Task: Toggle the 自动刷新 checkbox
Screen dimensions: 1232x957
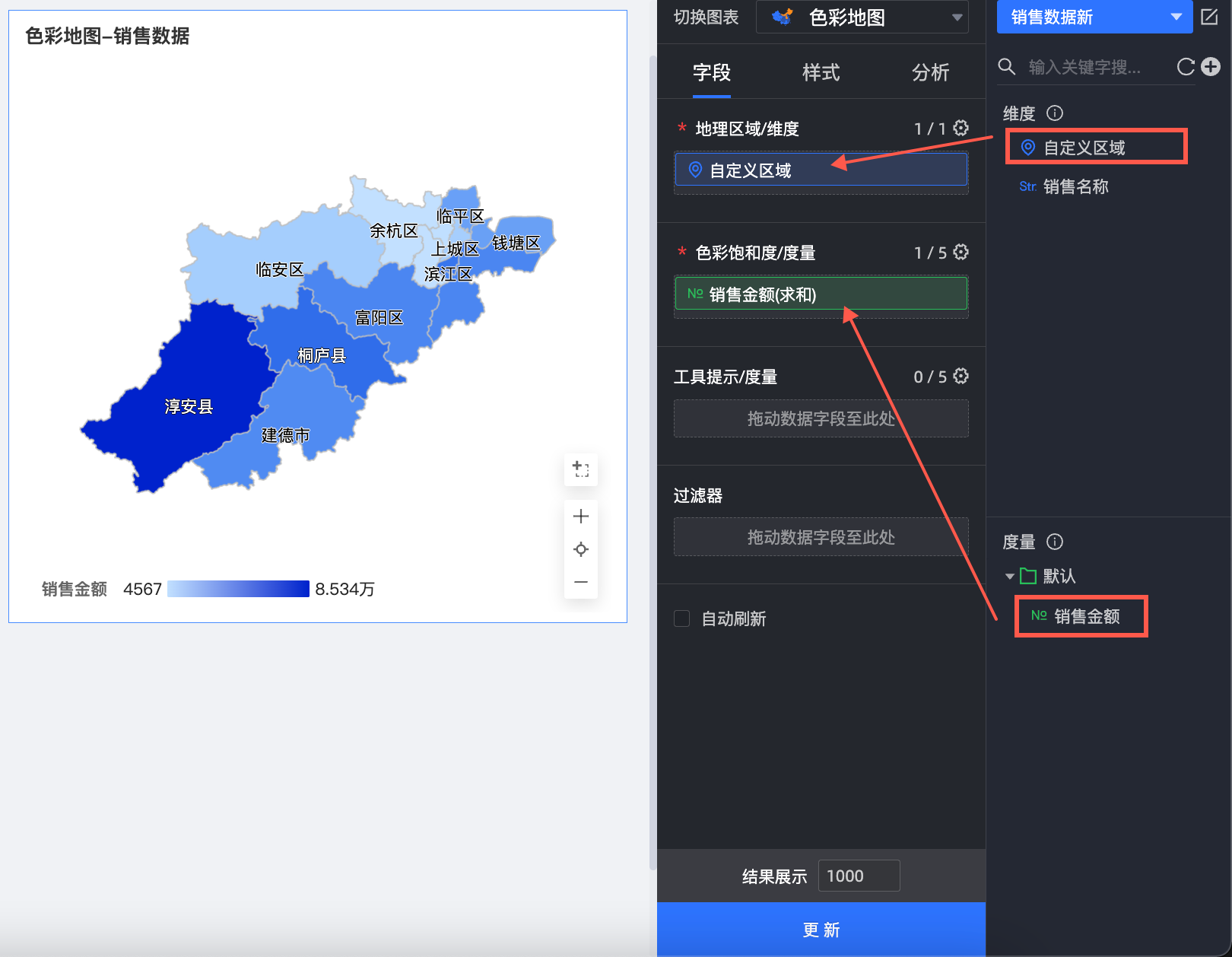Action: click(x=682, y=618)
